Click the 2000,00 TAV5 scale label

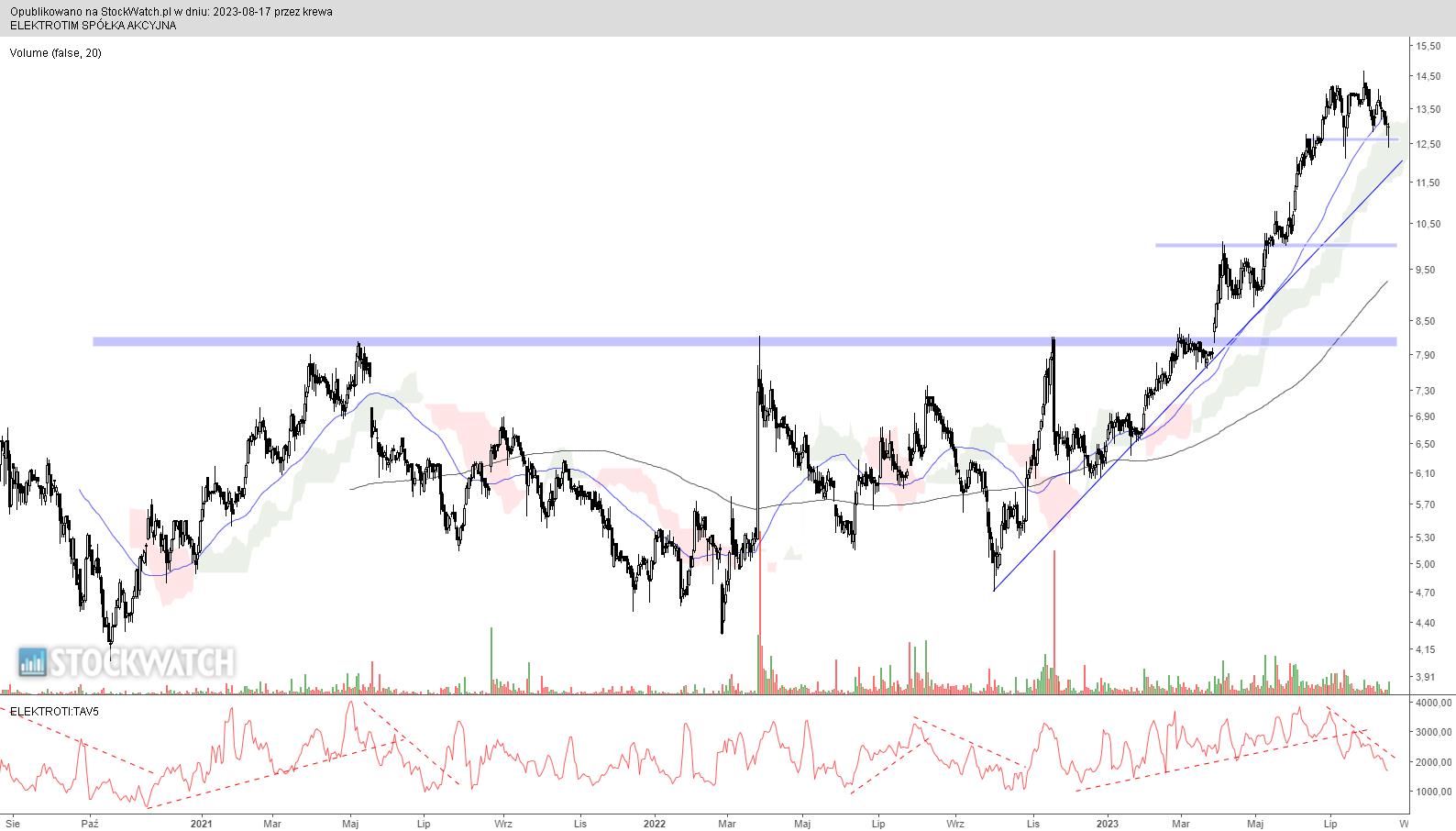[x=1433, y=762]
